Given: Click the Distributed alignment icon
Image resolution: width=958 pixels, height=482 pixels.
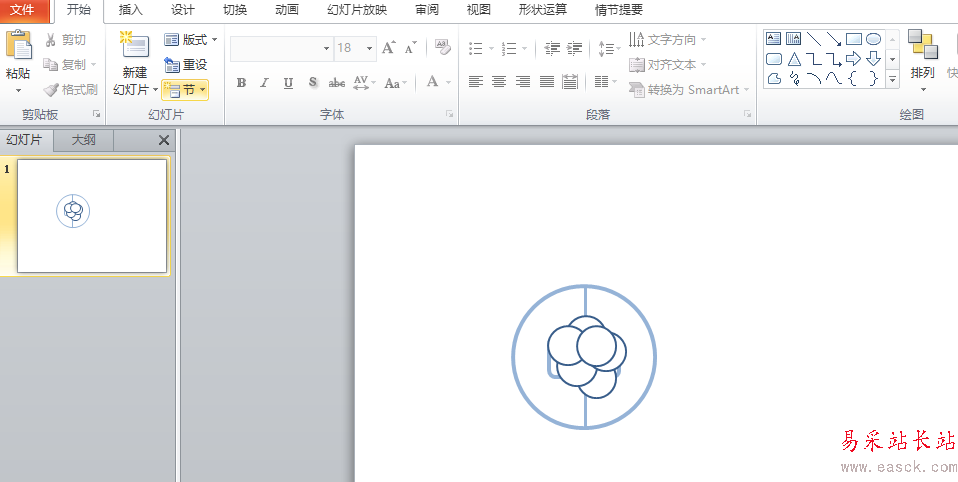Looking at the screenshot, I should point(570,81).
